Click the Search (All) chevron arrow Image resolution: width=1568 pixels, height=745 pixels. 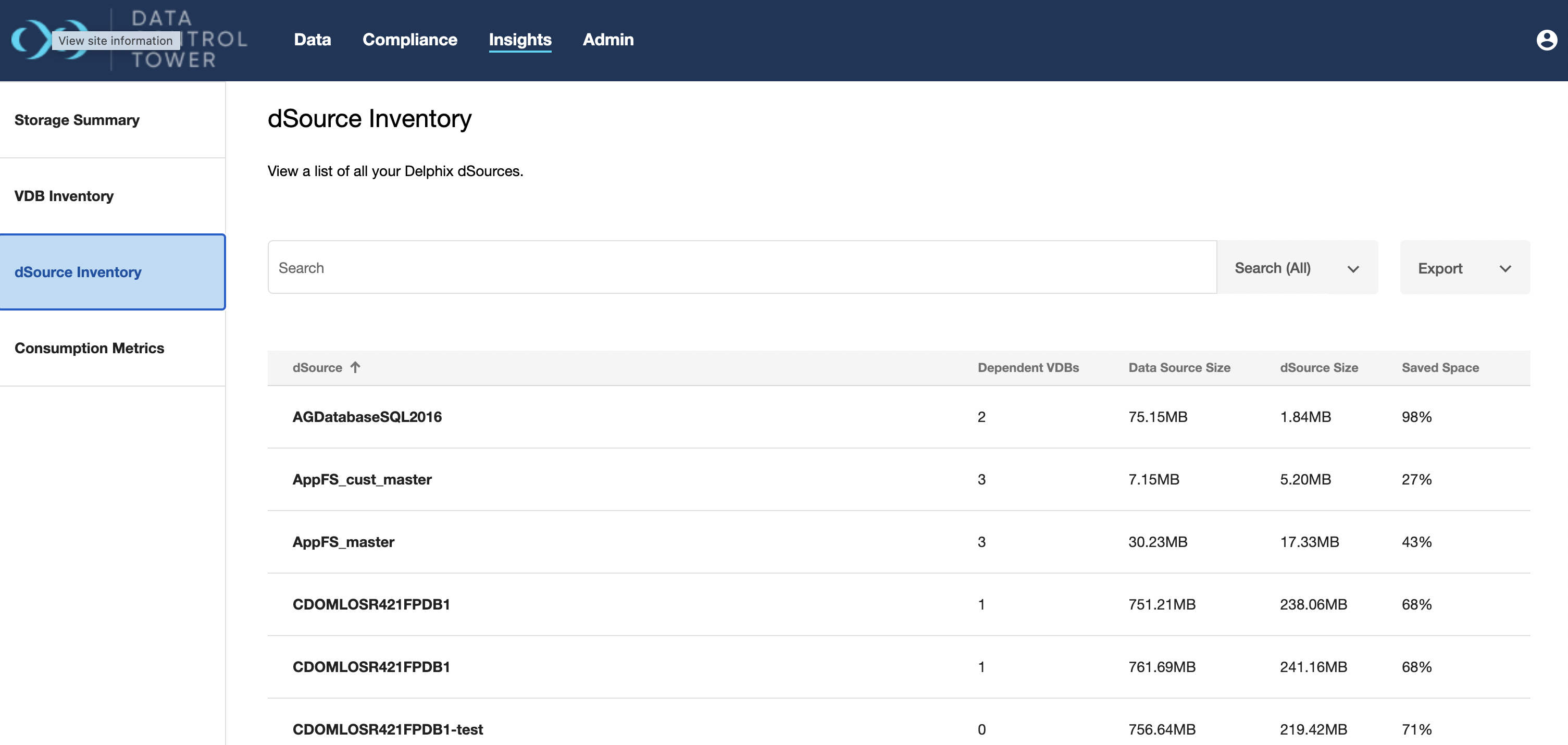(1353, 269)
